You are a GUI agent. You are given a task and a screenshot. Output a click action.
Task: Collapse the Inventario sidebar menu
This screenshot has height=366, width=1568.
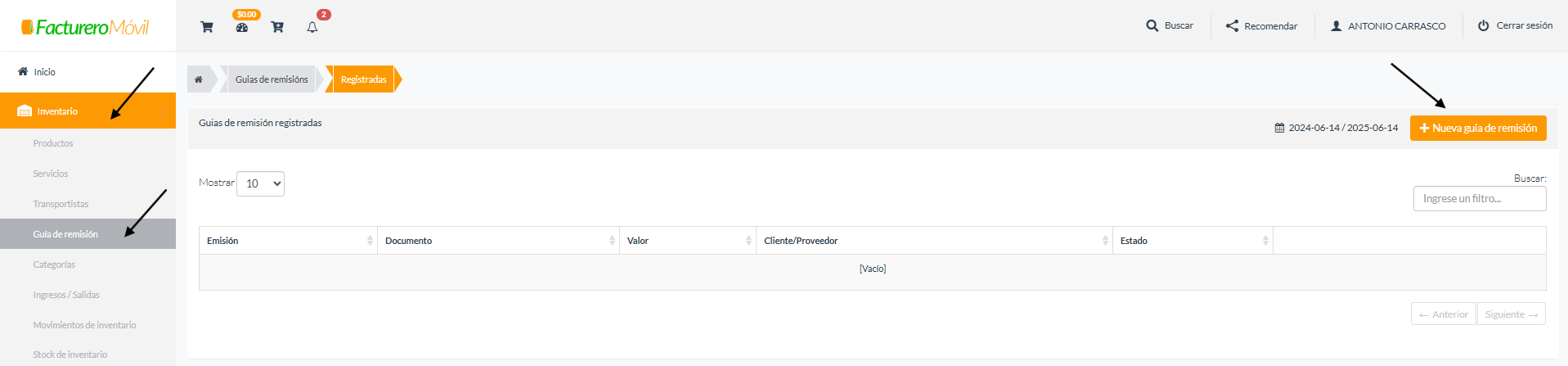(x=88, y=111)
